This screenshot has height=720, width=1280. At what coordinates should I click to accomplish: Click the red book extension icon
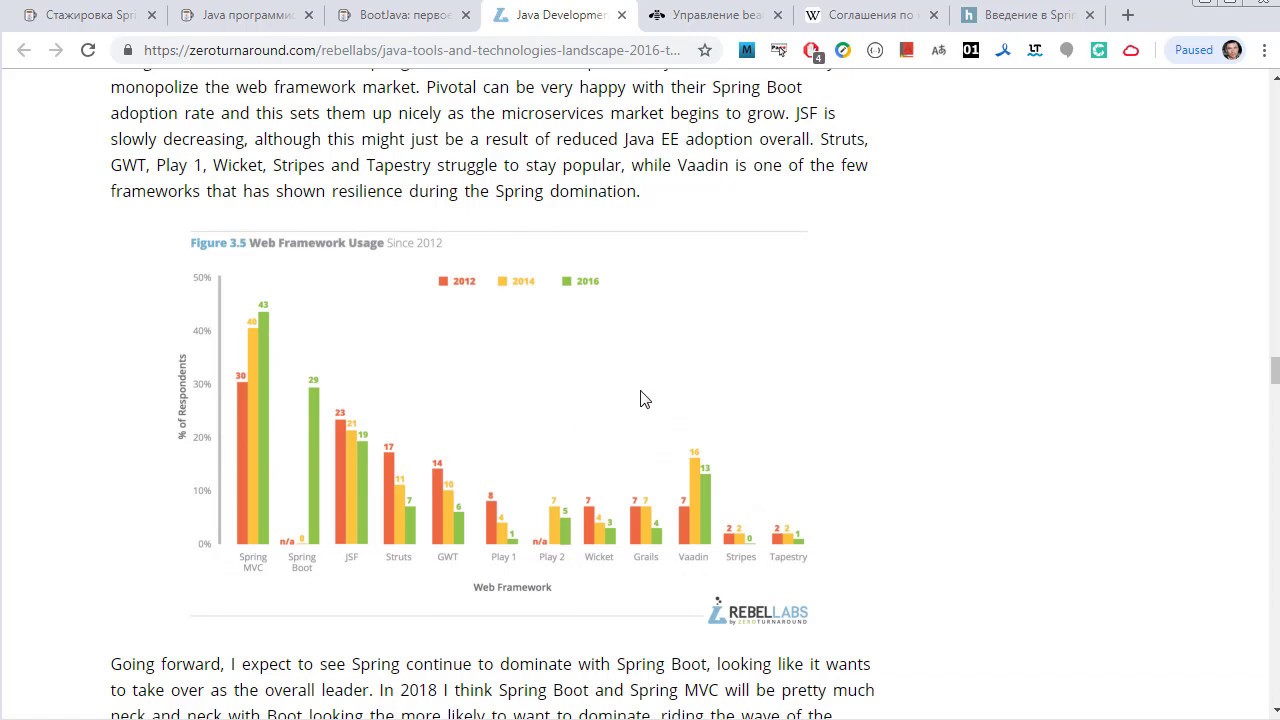click(907, 50)
